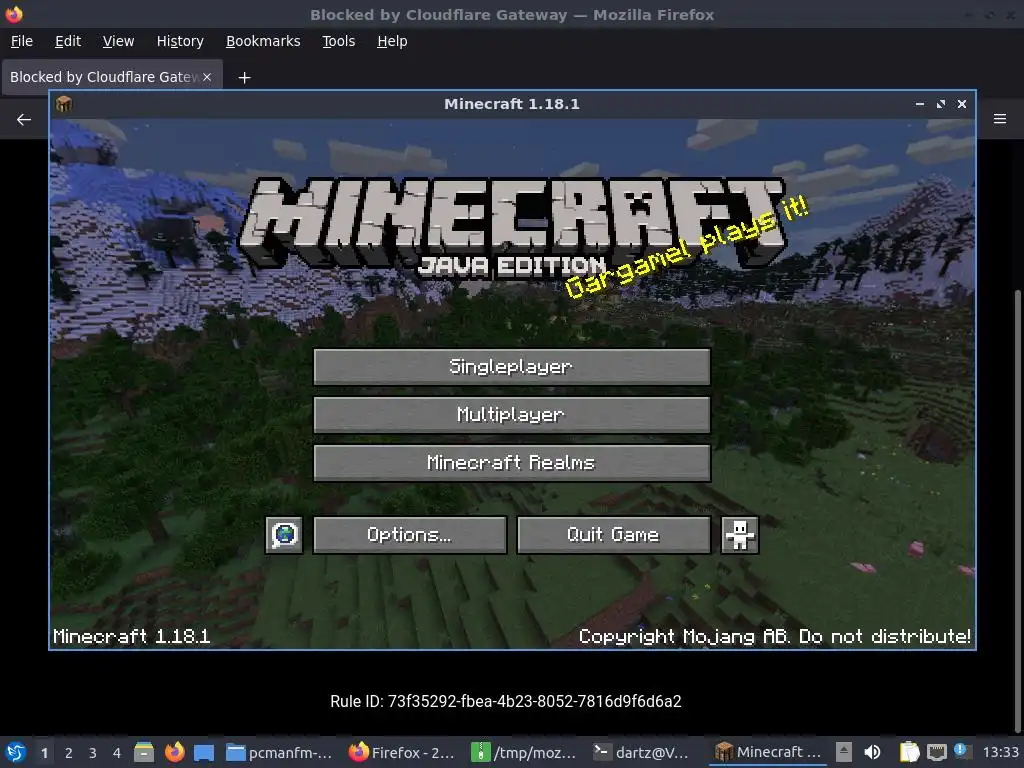This screenshot has height=768, width=1024.
Task: Click Rule ID text on blocked page
Action: coord(505,701)
